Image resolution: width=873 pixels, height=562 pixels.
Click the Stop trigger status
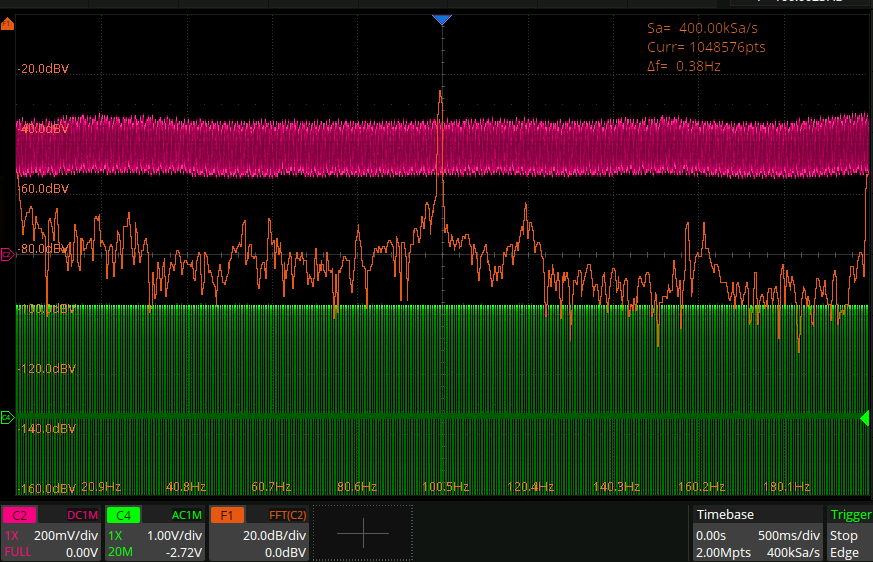843,535
